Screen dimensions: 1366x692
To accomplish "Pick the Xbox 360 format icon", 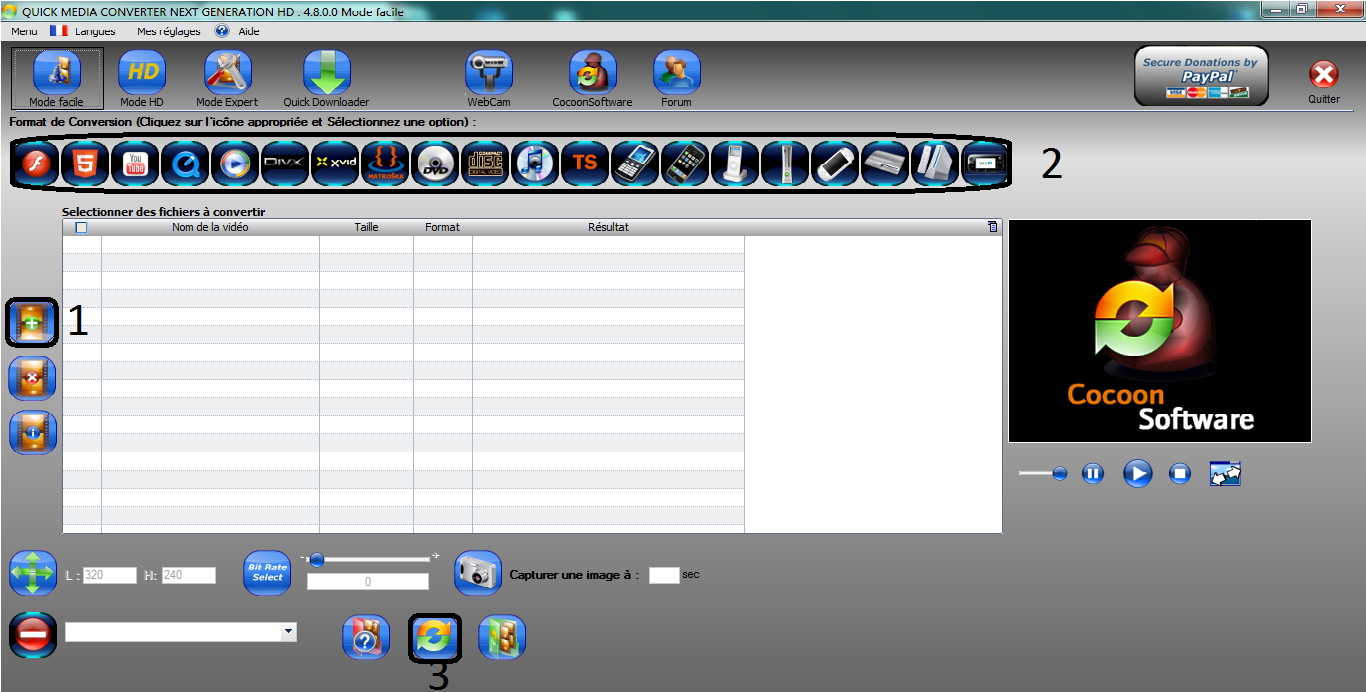I will 785,162.
